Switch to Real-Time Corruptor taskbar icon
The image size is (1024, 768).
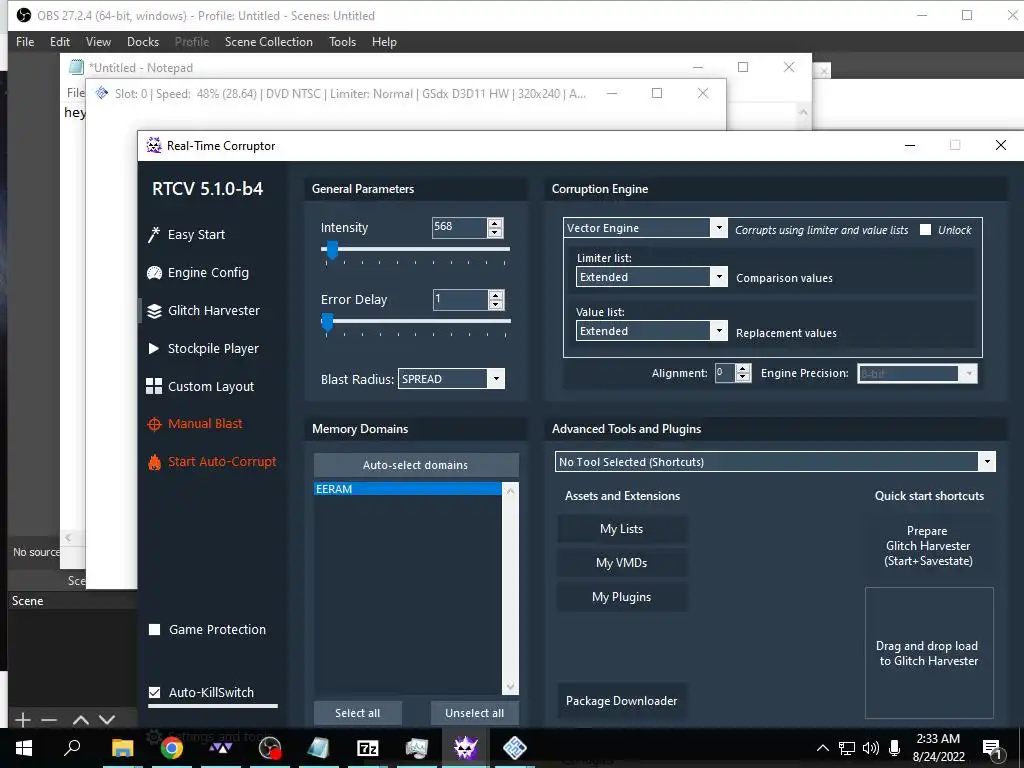465,748
